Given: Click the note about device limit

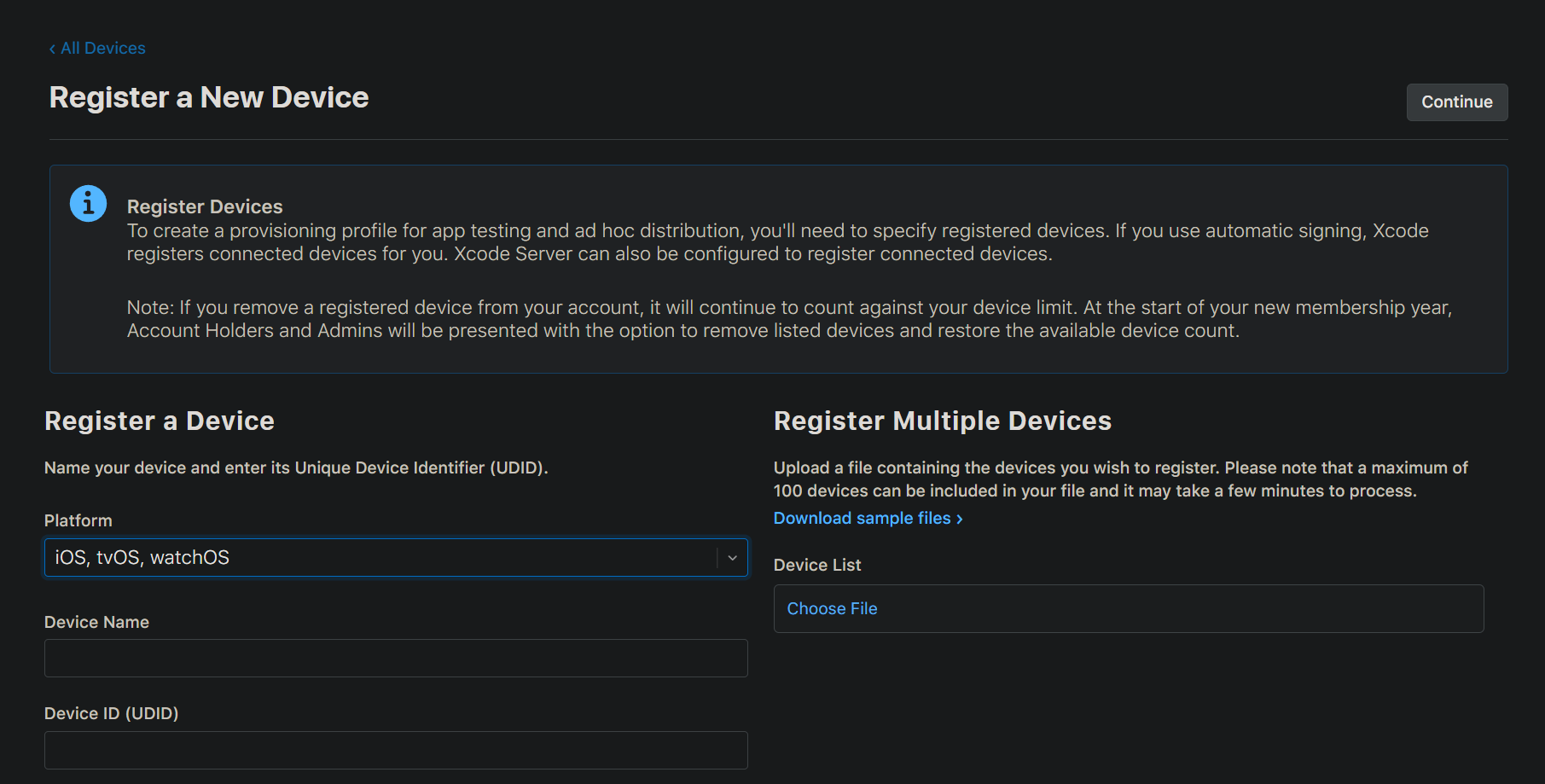Looking at the screenshot, I should 789,319.
